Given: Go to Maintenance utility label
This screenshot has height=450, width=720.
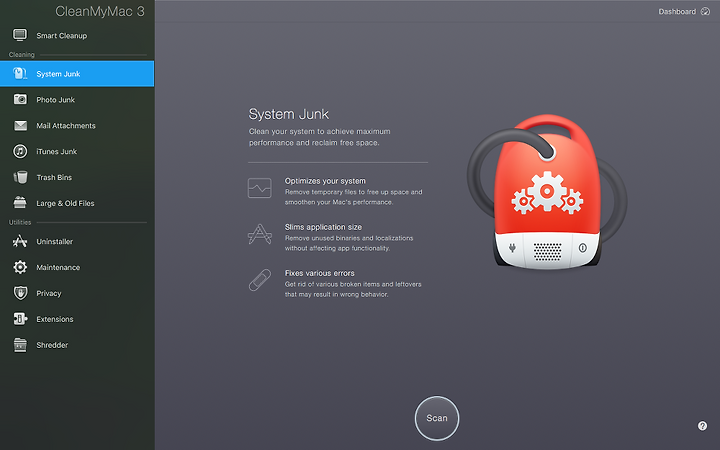Looking at the screenshot, I should click(x=58, y=267).
